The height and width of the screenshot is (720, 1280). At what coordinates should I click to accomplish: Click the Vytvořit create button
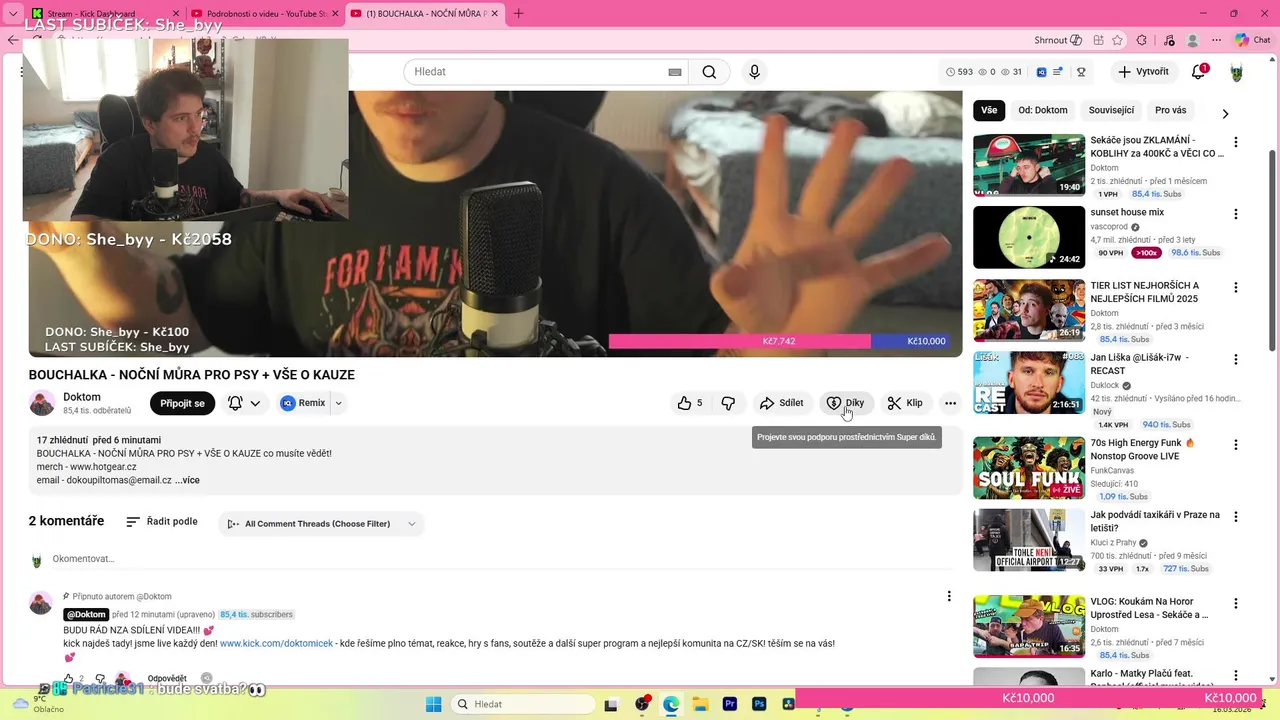[1143, 72]
